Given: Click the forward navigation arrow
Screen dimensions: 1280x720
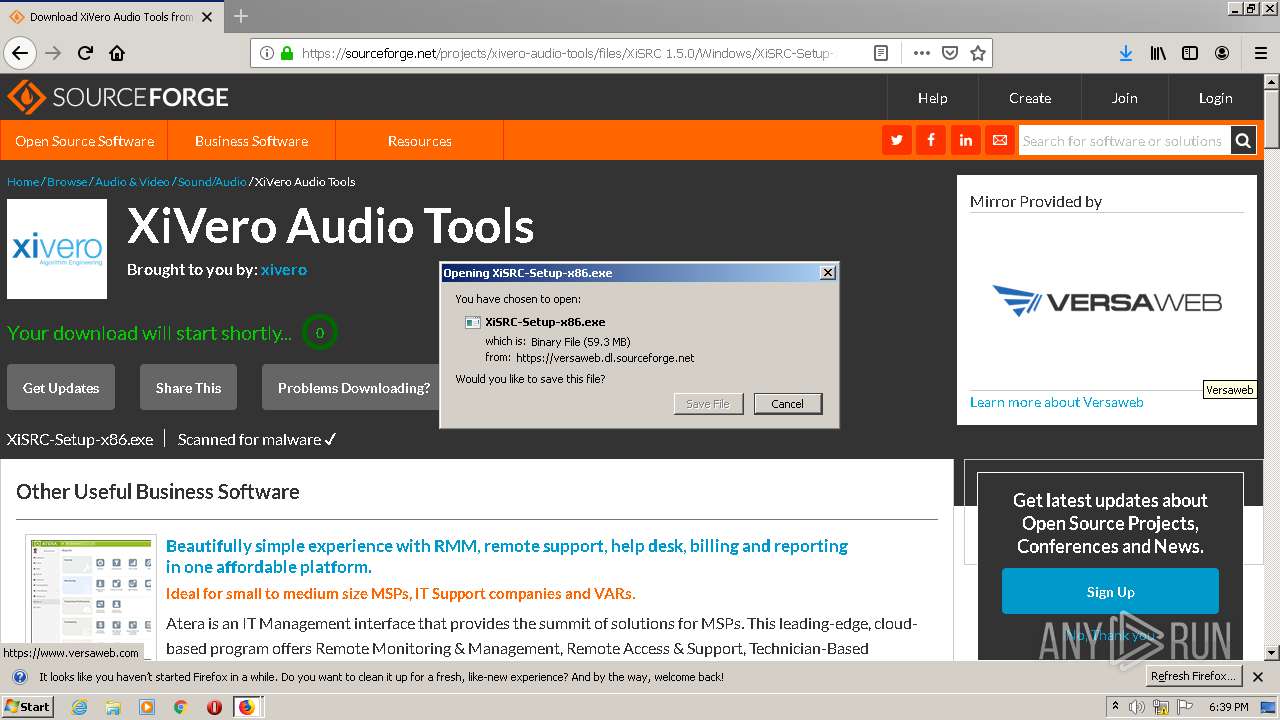Looking at the screenshot, I should coord(53,53).
